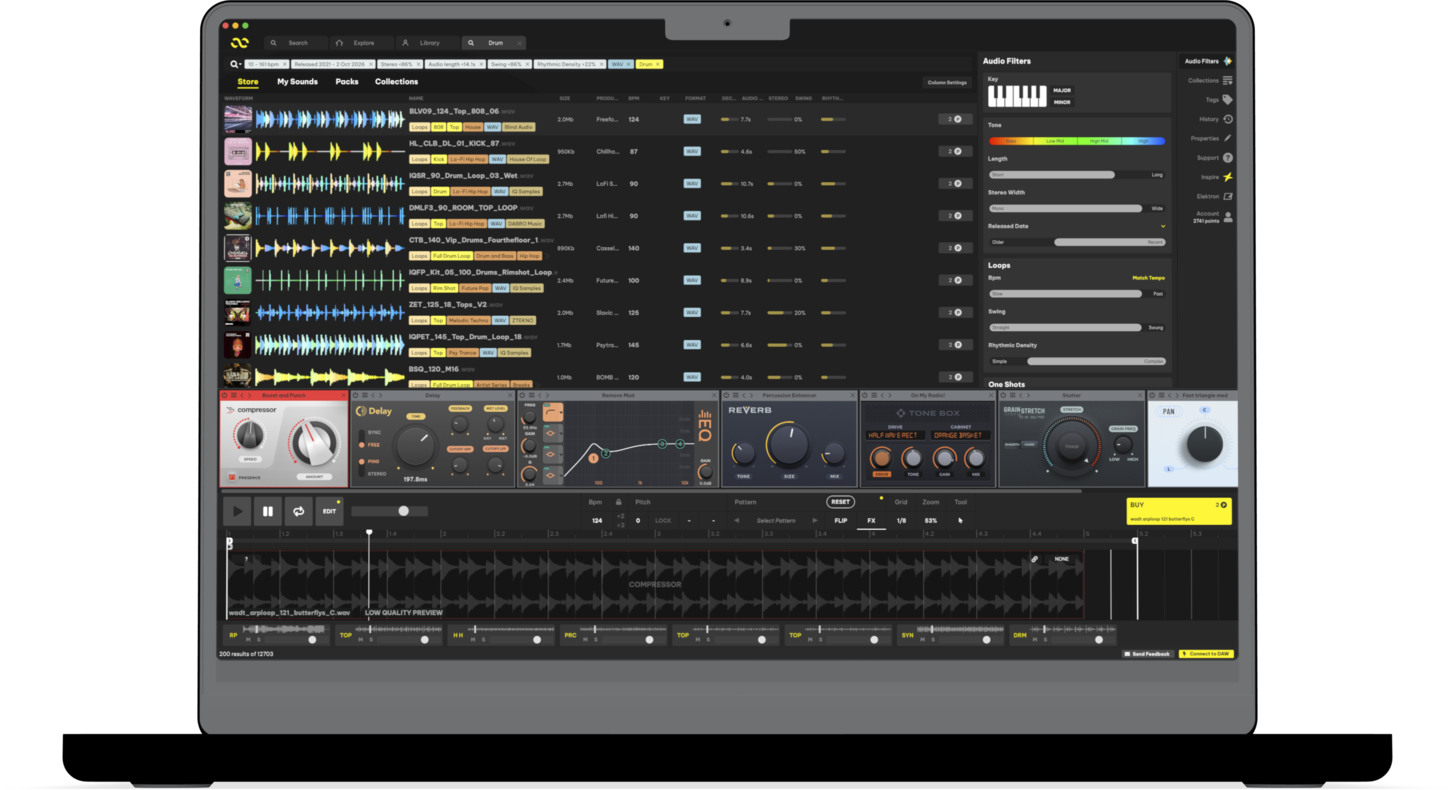Click the Inspire lightning bolt icon
This screenshot has width=1451, height=790.
pos(1227,177)
